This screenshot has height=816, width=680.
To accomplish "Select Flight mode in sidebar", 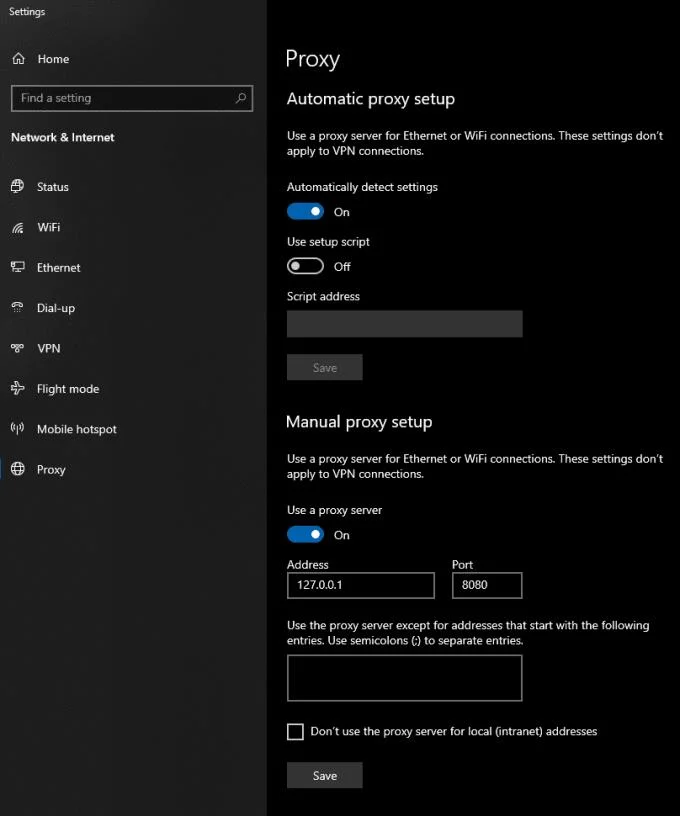I will coord(132,388).
